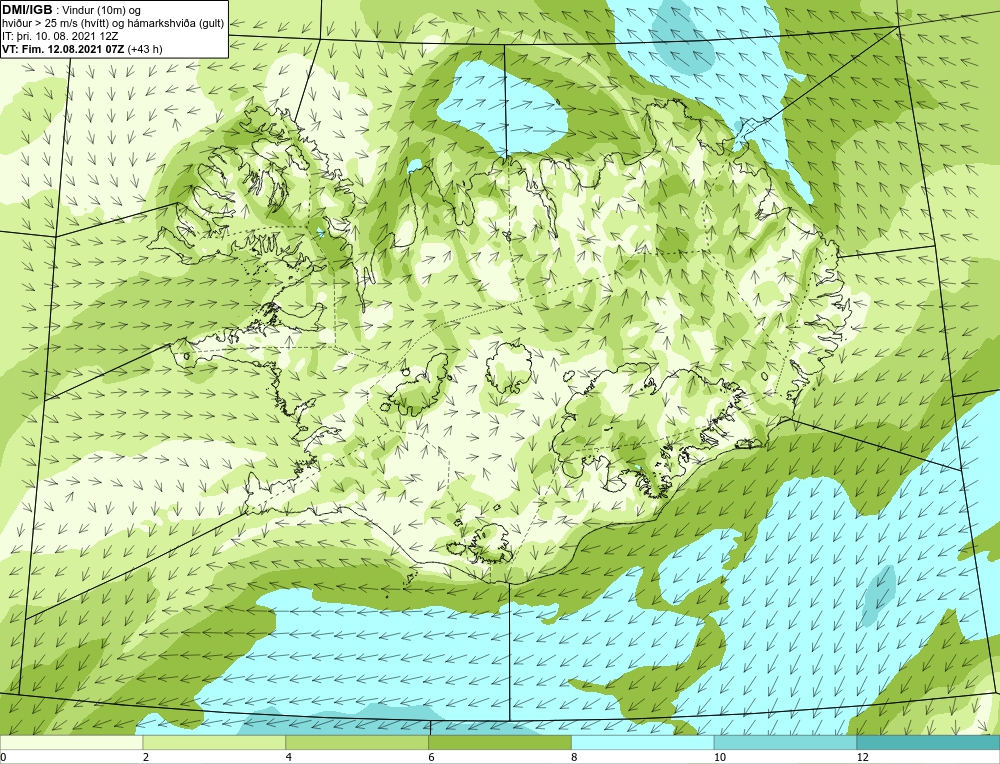Click the above 12 m/s teal legend swatch

point(929,743)
